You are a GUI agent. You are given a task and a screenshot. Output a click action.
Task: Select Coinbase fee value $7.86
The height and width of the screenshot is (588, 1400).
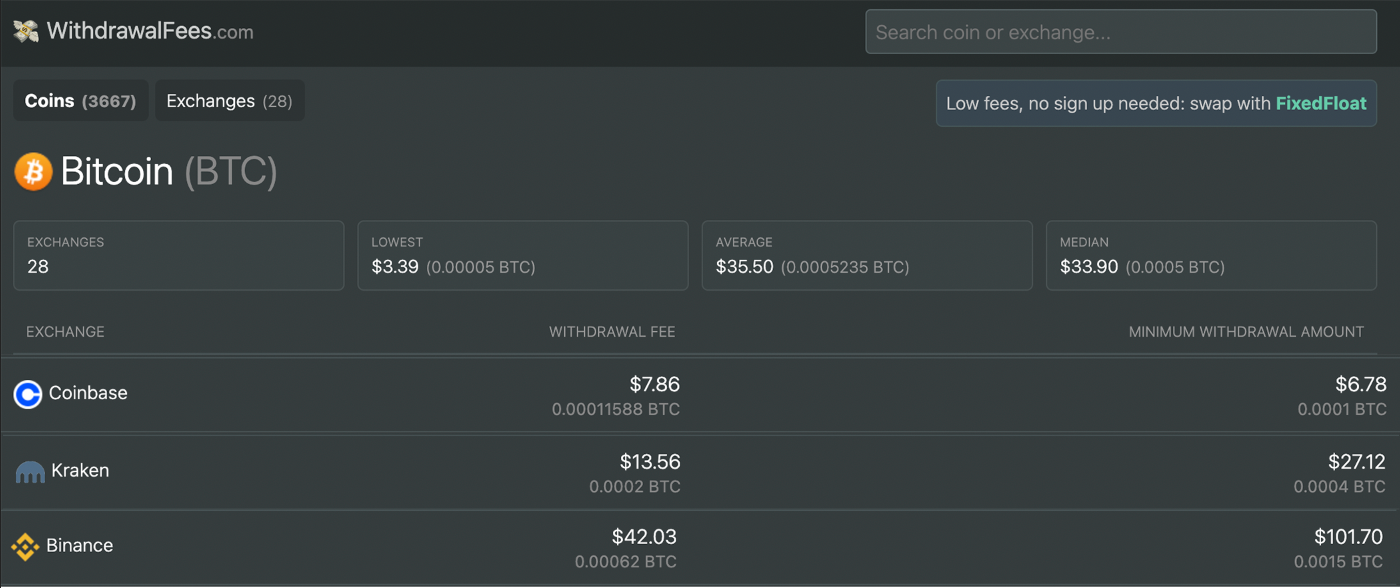pyautogui.click(x=655, y=384)
